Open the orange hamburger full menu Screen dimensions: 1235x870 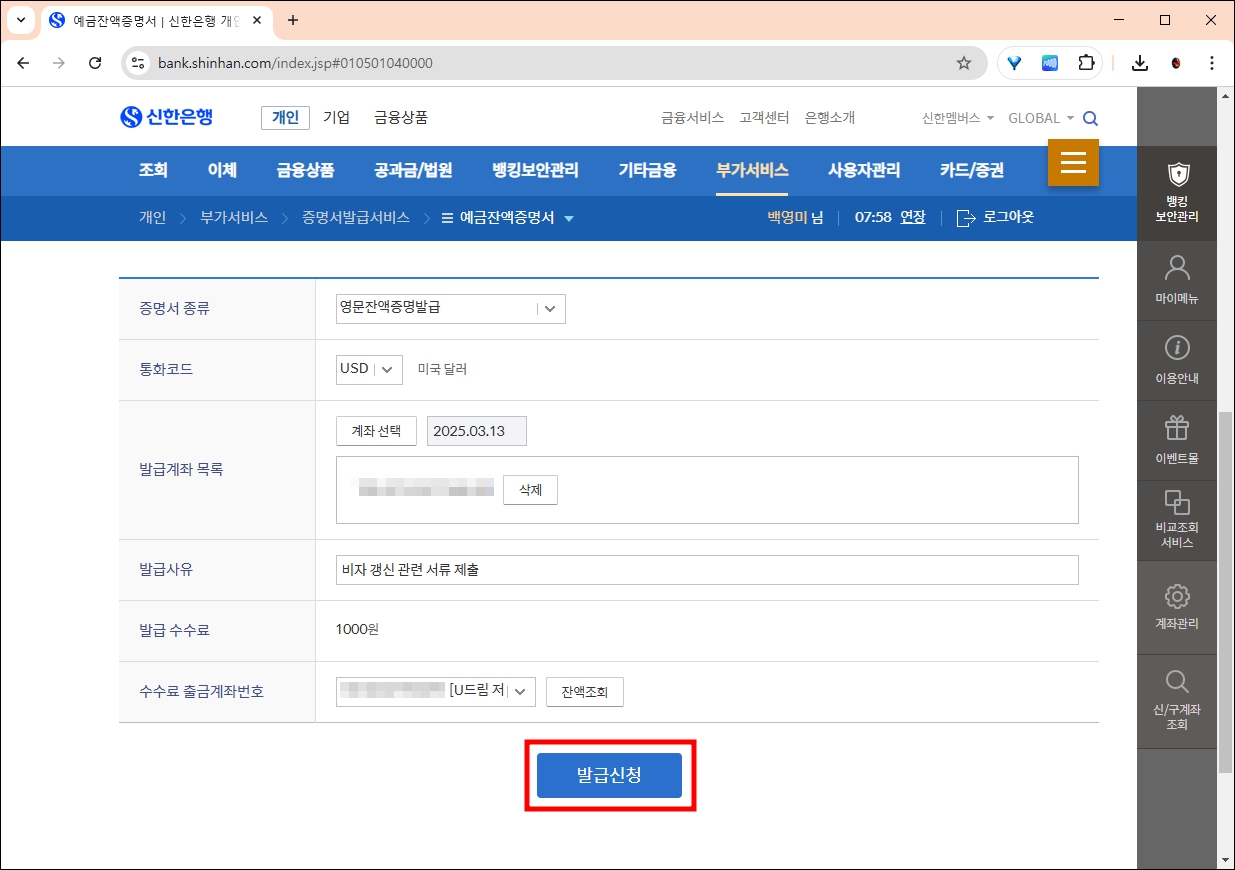point(1073,162)
